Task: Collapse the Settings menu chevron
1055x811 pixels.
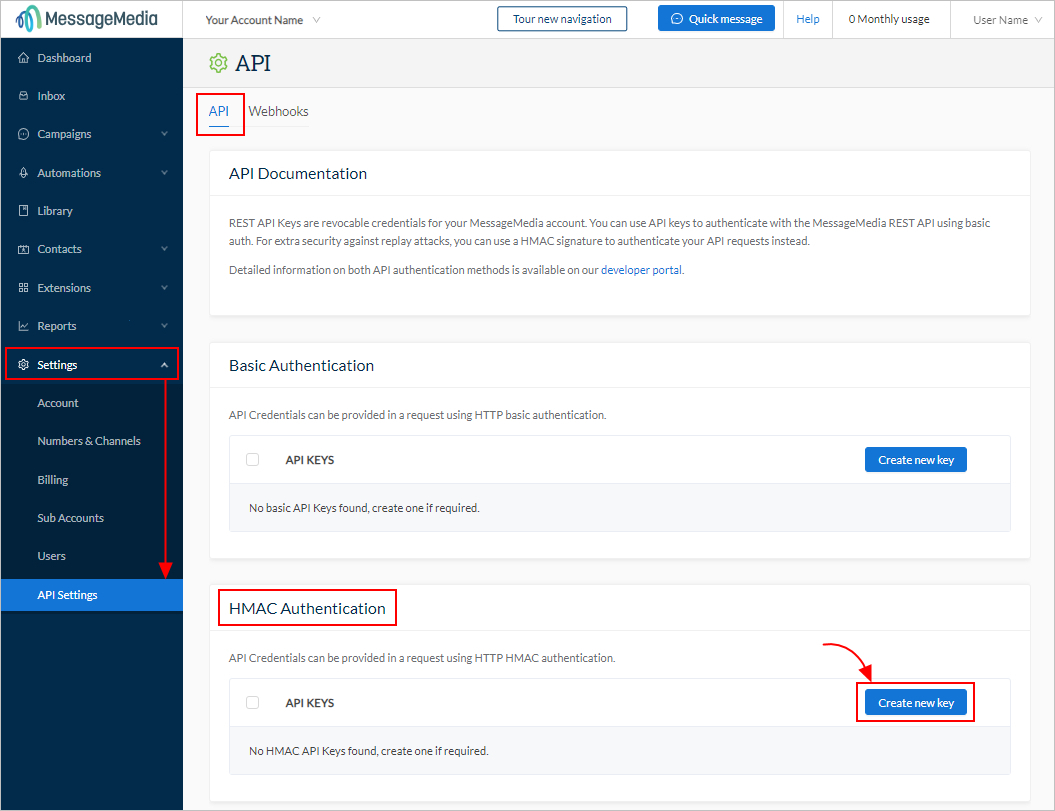Action: [x=164, y=364]
